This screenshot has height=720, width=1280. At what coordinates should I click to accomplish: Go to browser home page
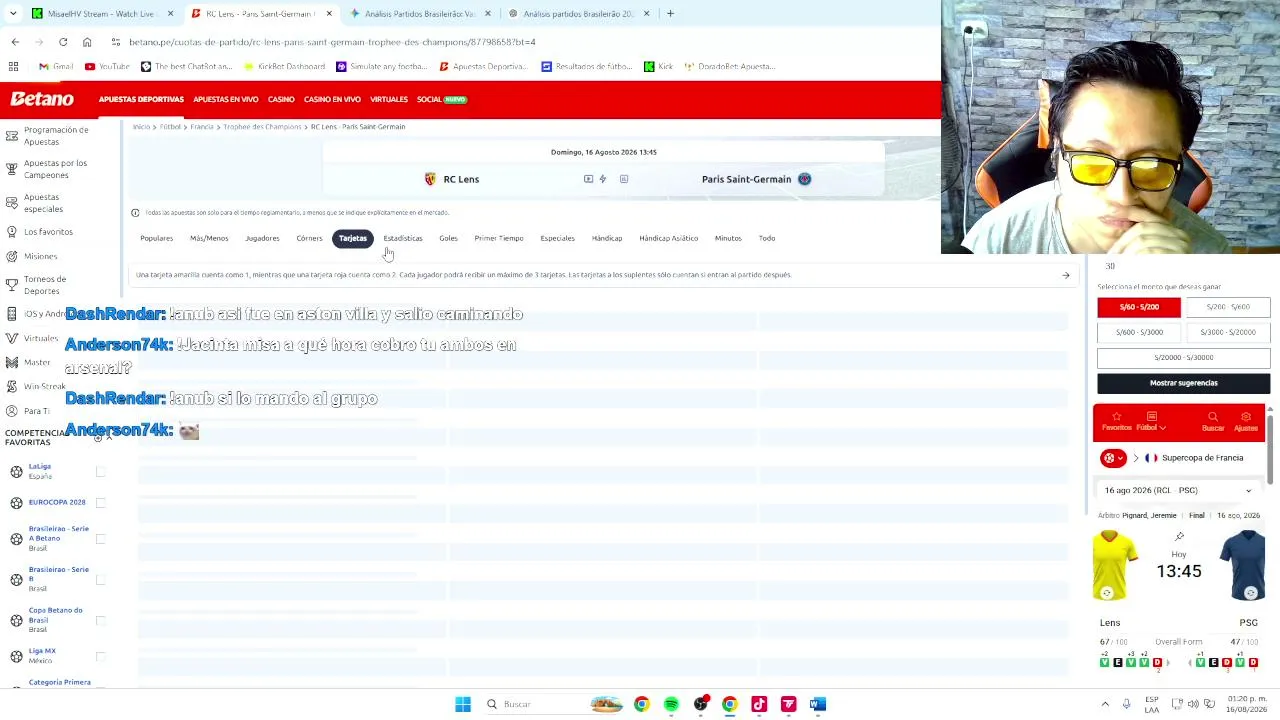(87, 42)
